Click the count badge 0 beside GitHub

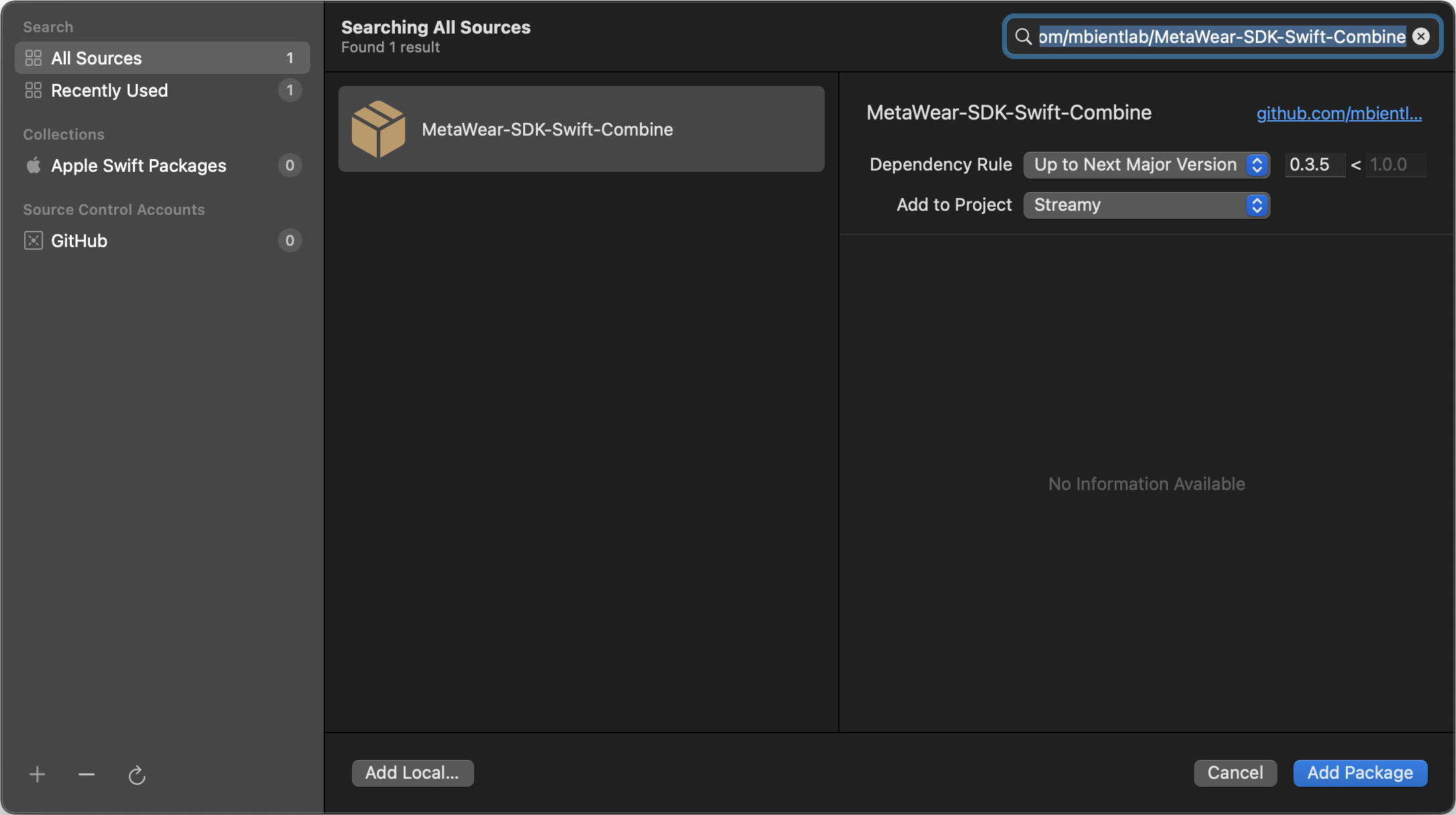290,240
